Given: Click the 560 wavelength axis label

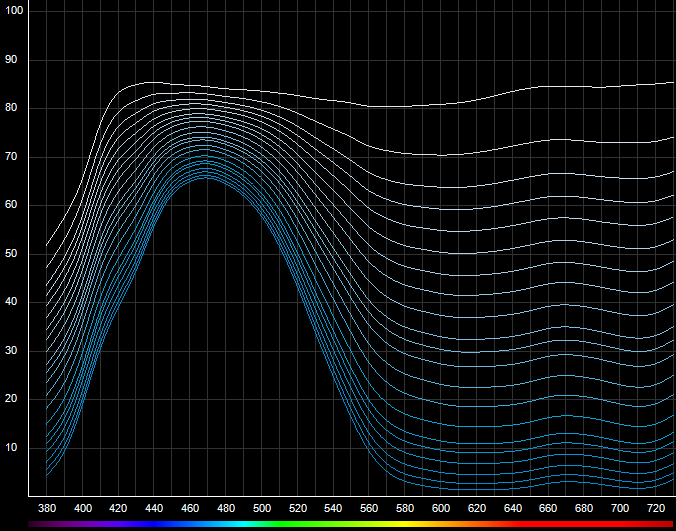Looking at the screenshot, I should (x=370, y=507).
